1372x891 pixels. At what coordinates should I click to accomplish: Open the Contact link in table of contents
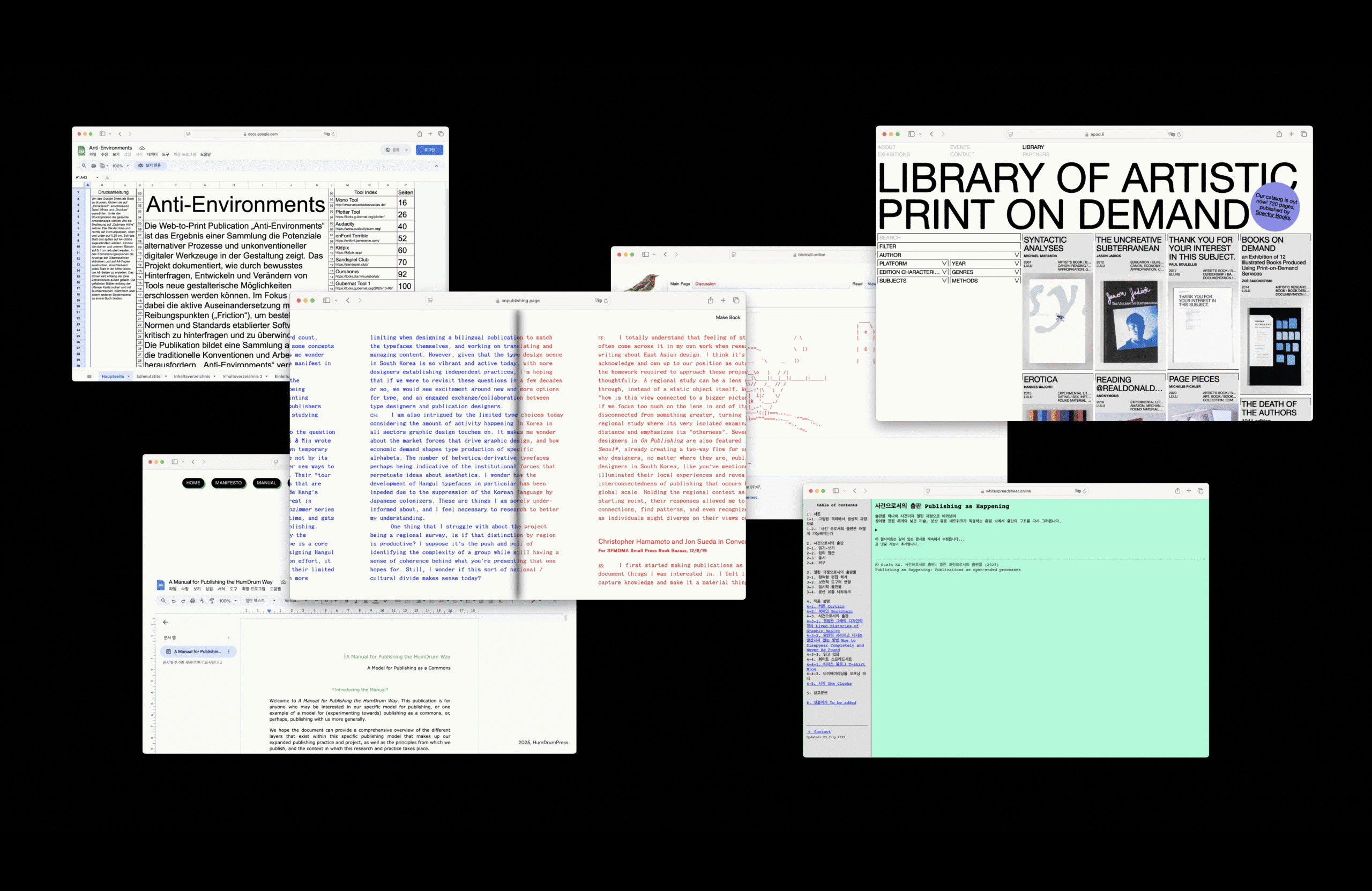819,732
